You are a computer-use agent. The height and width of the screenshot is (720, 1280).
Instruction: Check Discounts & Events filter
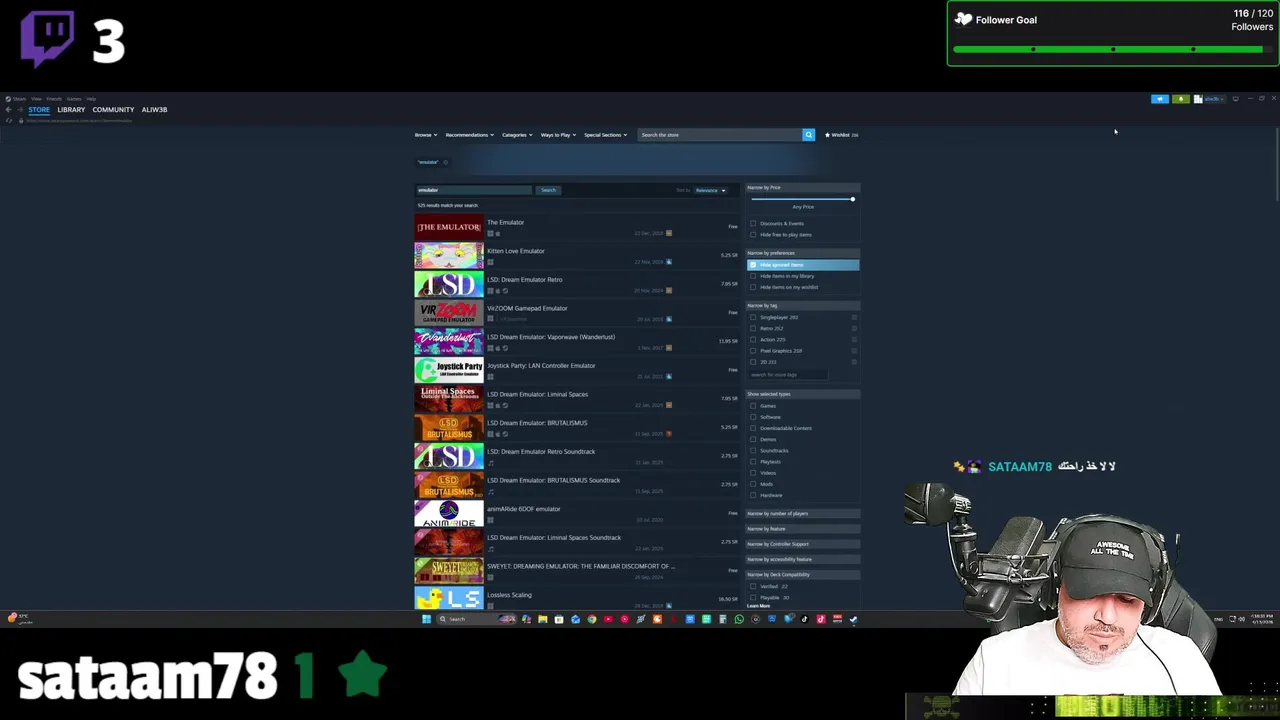point(753,223)
